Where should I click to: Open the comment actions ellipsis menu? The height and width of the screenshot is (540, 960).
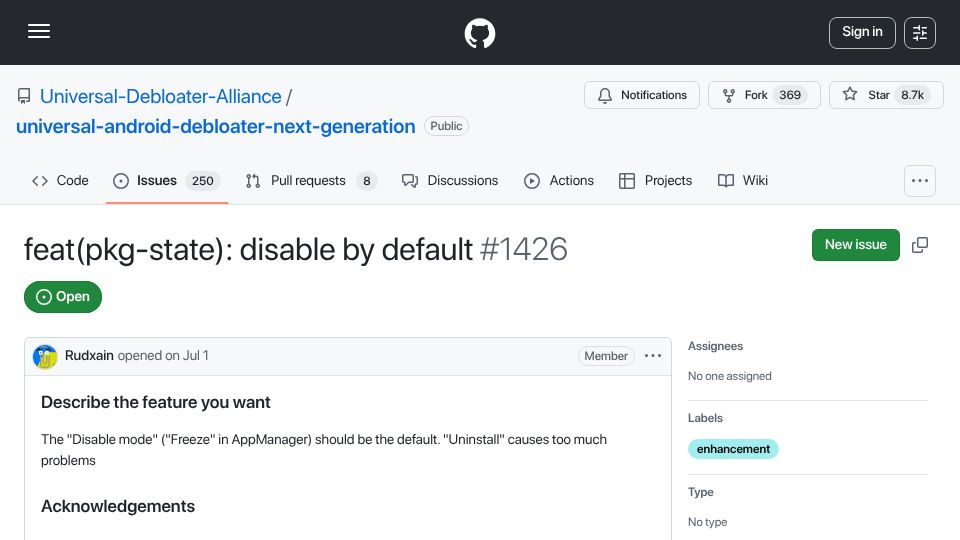[x=653, y=356]
